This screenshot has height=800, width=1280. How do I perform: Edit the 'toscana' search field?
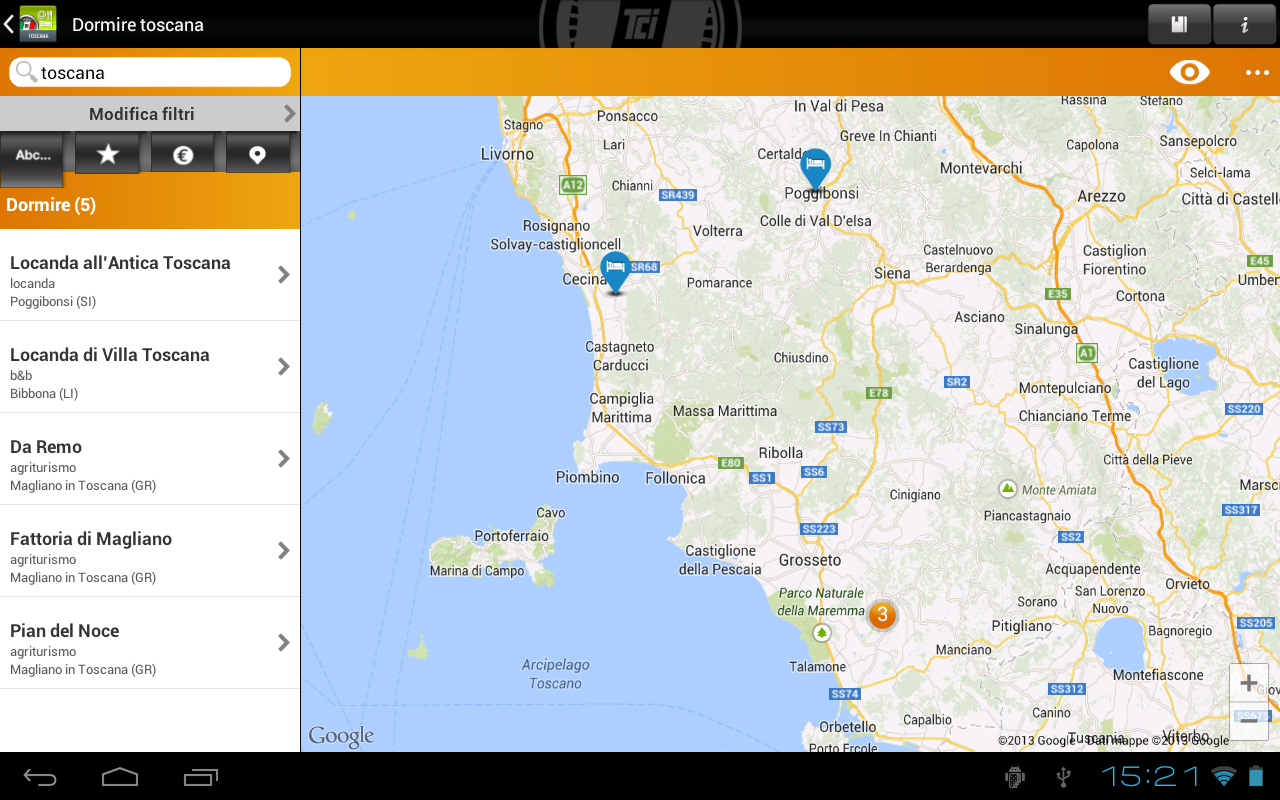coord(150,72)
